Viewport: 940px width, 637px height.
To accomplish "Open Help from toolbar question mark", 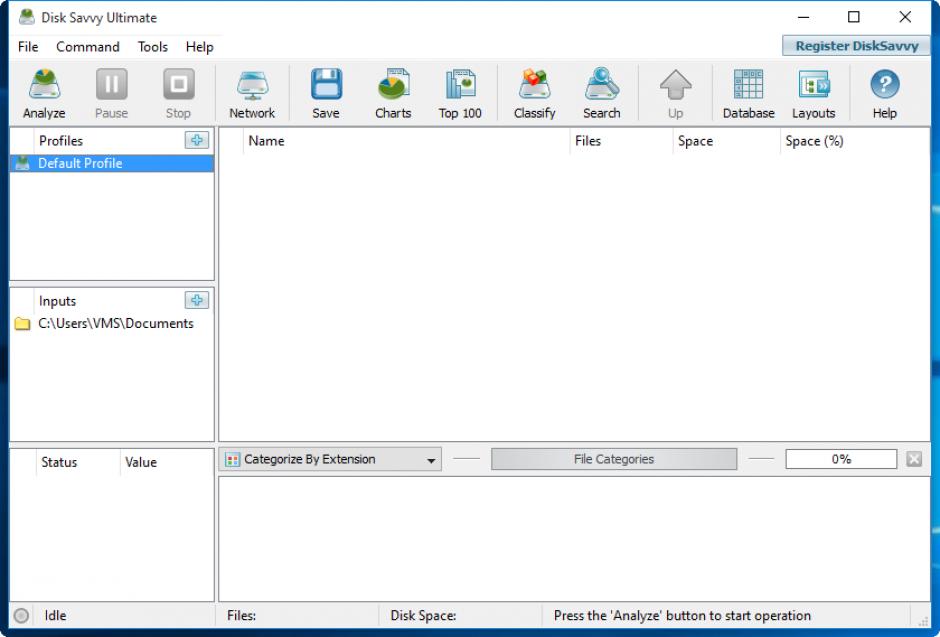I will 885,84.
